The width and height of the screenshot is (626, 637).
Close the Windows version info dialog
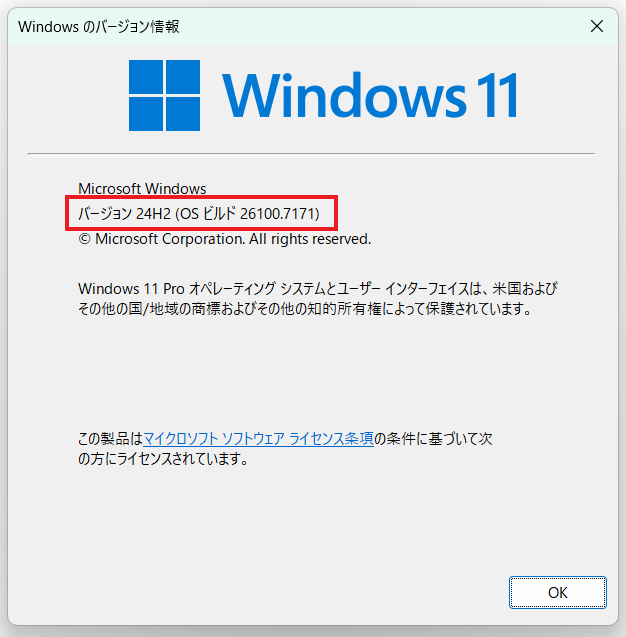pos(596,26)
